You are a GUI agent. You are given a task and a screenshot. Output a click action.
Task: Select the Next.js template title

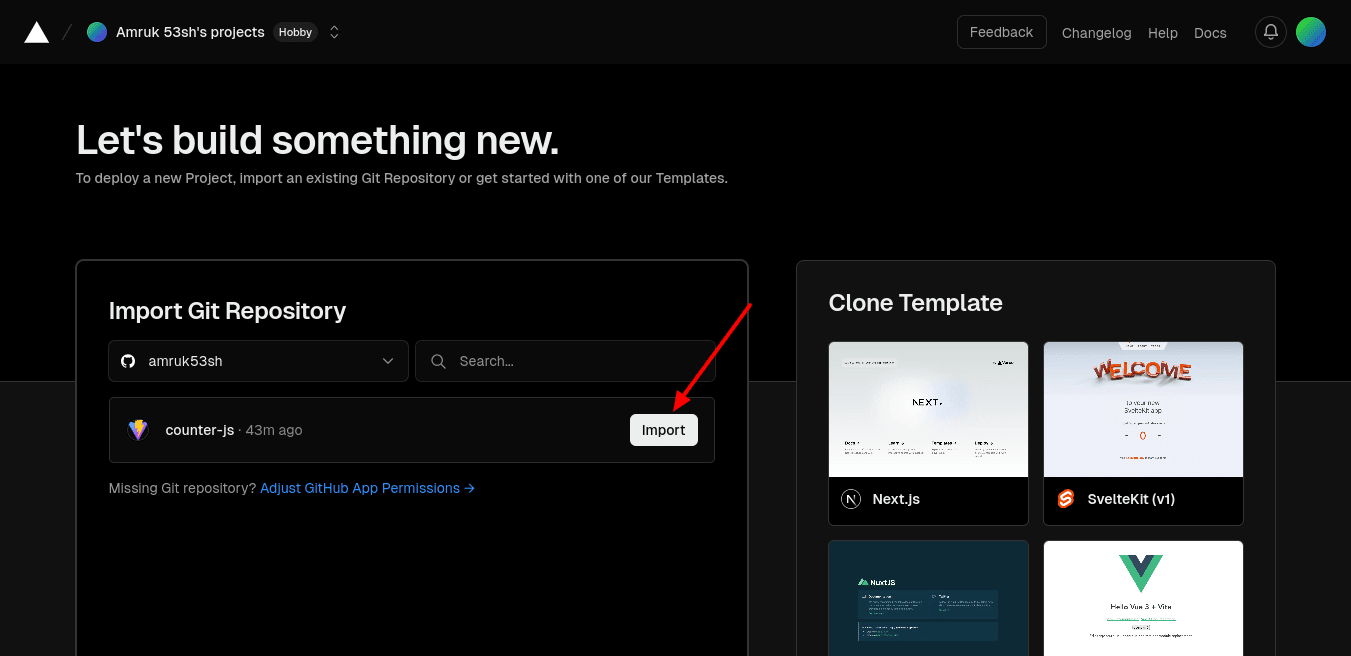tap(896, 499)
